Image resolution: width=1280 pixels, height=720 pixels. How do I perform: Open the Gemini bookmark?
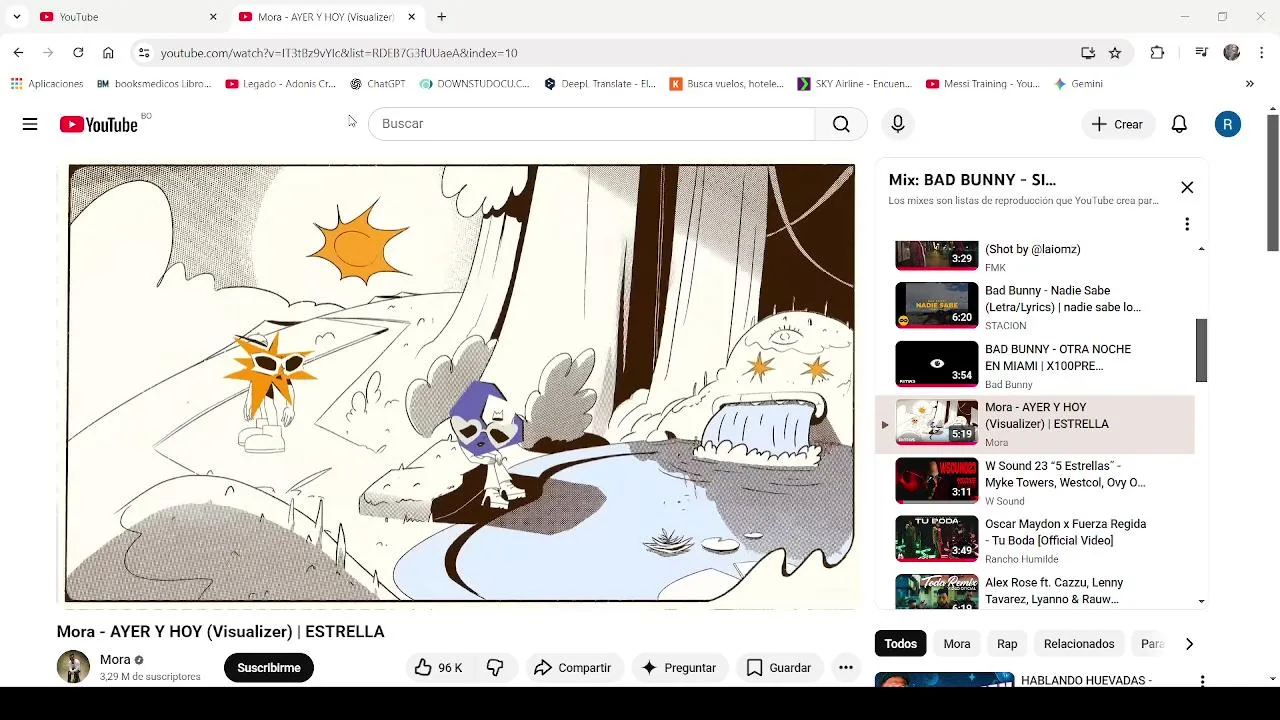[1079, 84]
